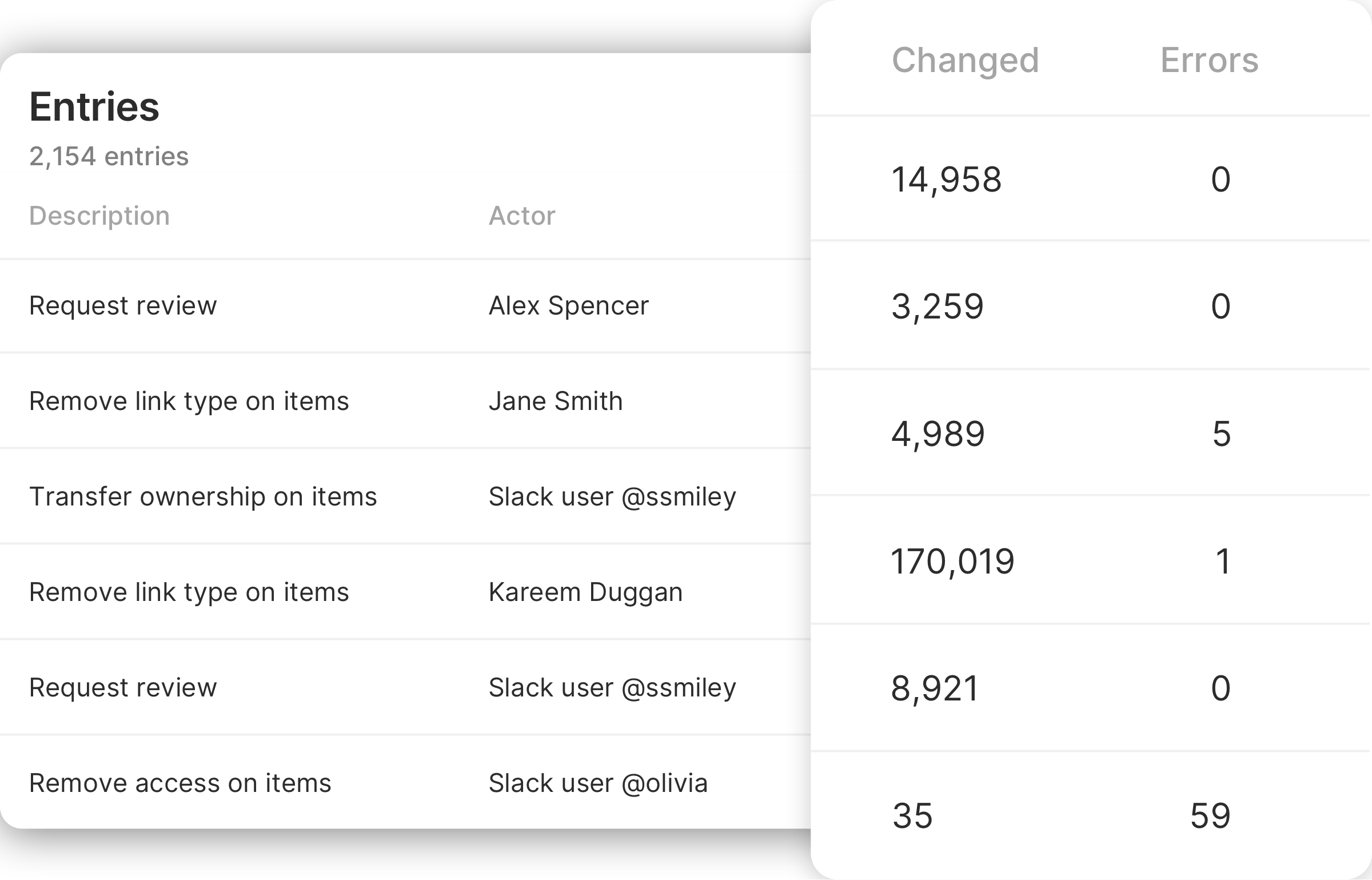The image size is (1372, 880).
Task: Open the Remove access on items entry
Action: [180, 783]
